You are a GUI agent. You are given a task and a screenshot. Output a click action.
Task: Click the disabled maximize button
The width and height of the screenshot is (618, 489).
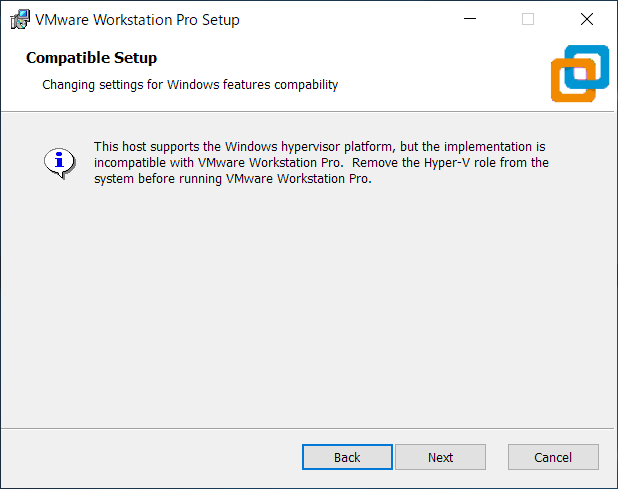pos(528,19)
